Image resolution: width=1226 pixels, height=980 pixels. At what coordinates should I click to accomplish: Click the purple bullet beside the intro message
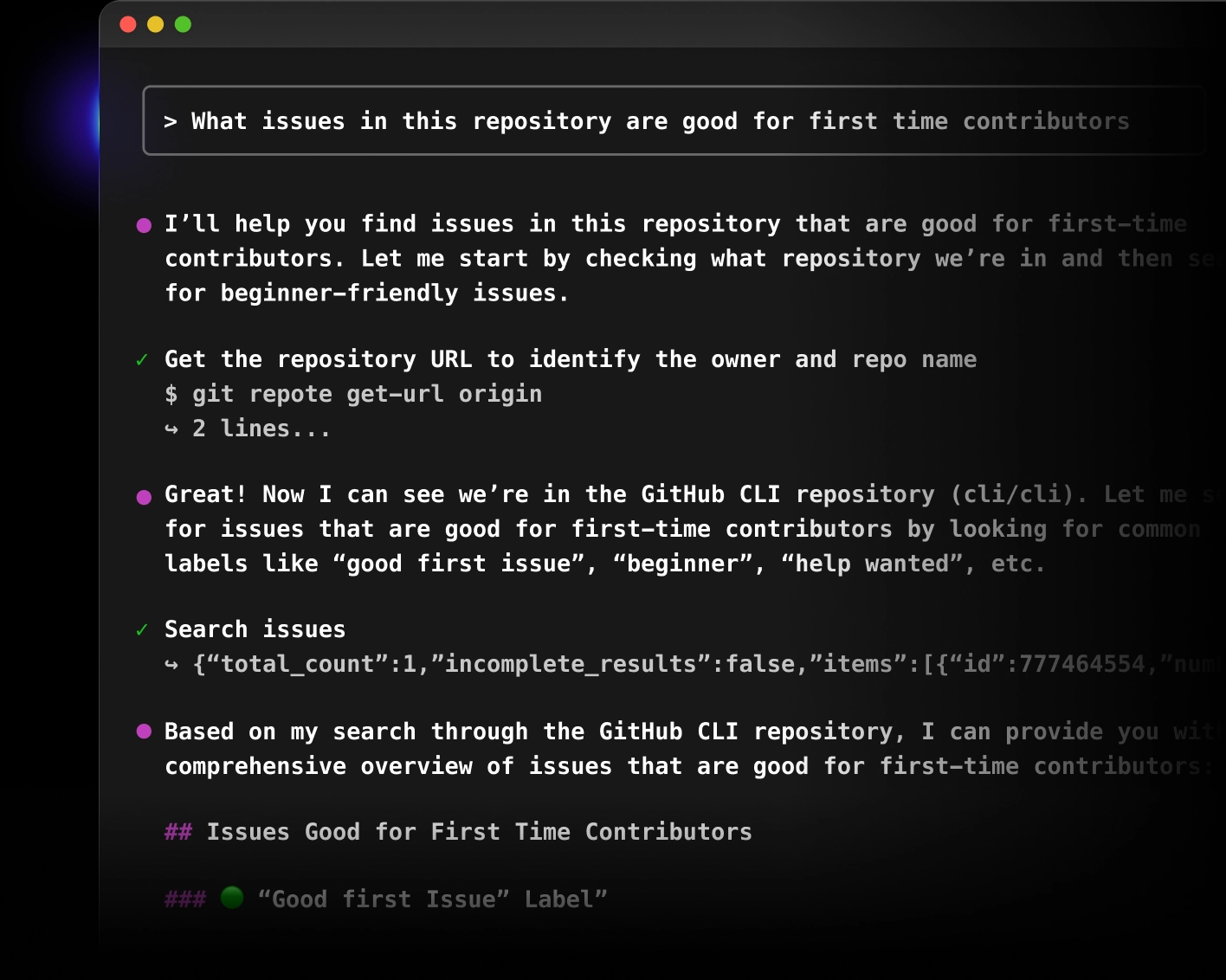point(144,224)
